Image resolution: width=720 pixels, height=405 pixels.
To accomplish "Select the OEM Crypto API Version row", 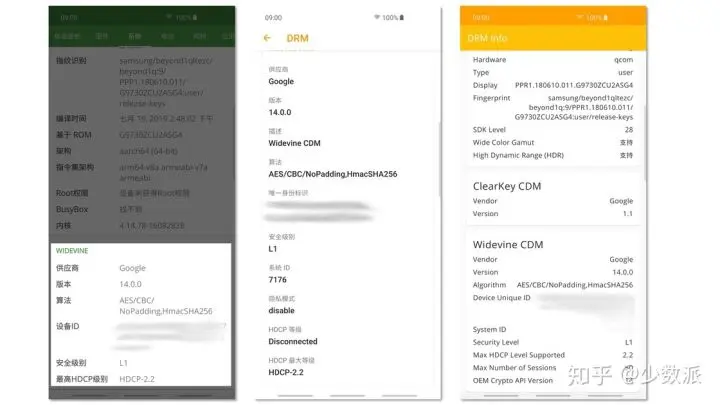I will point(553,381).
